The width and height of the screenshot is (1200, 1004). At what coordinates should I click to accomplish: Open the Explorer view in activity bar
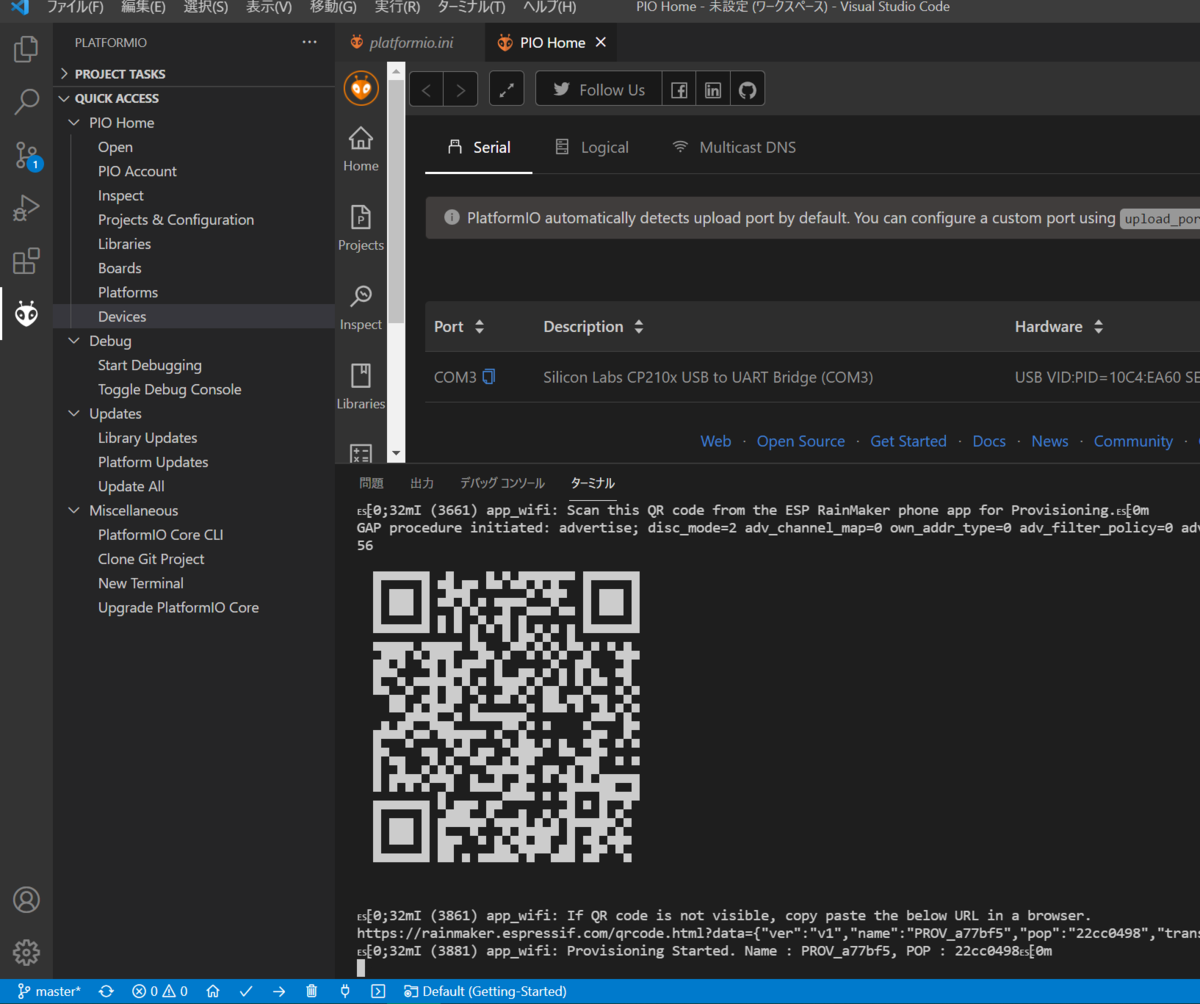click(x=26, y=49)
